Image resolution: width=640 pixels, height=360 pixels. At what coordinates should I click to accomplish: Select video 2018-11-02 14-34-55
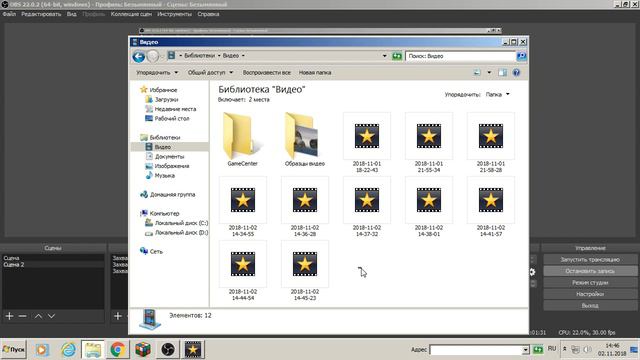pos(242,207)
